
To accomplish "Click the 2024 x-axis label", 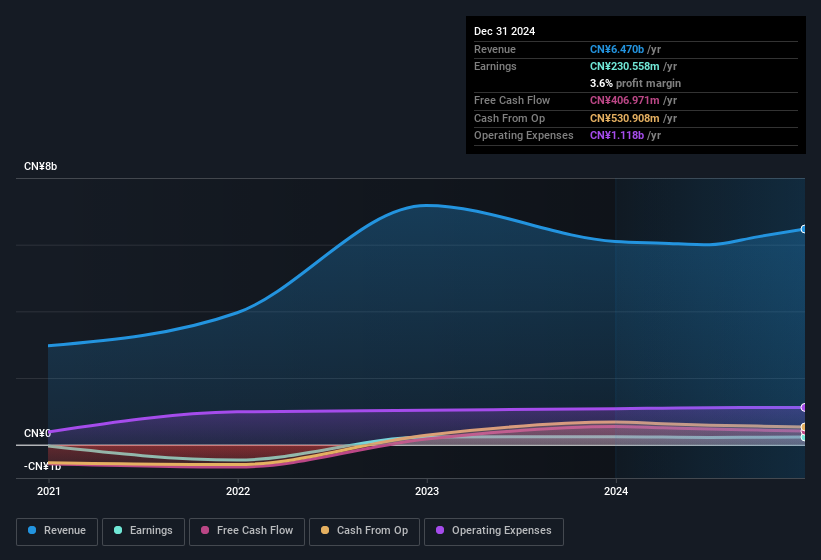I will pyautogui.click(x=616, y=491).
